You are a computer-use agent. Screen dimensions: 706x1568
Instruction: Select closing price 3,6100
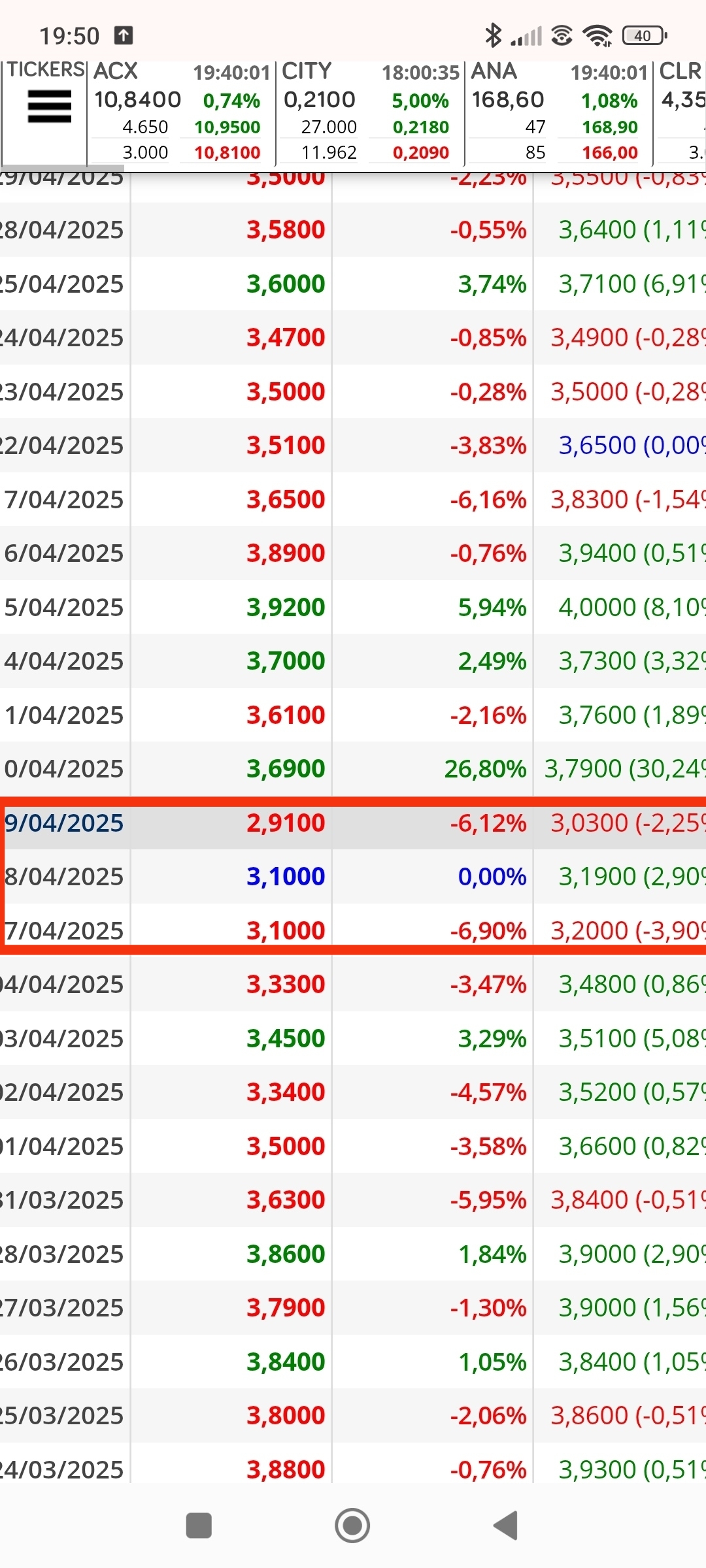(286, 715)
